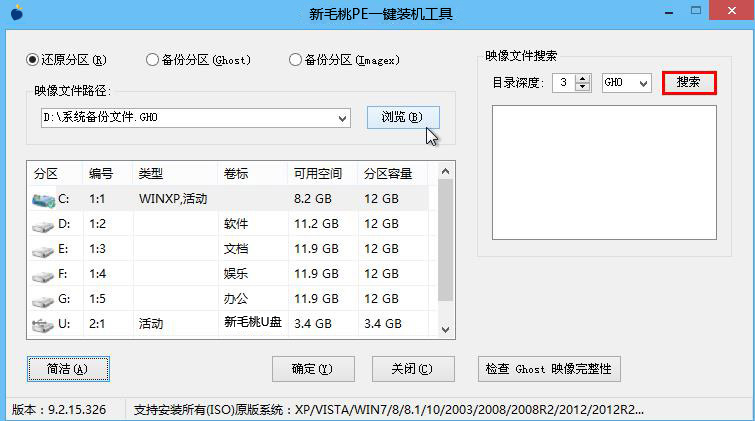Click the 类型 column header
This screenshot has height=421, width=755.
point(151,173)
